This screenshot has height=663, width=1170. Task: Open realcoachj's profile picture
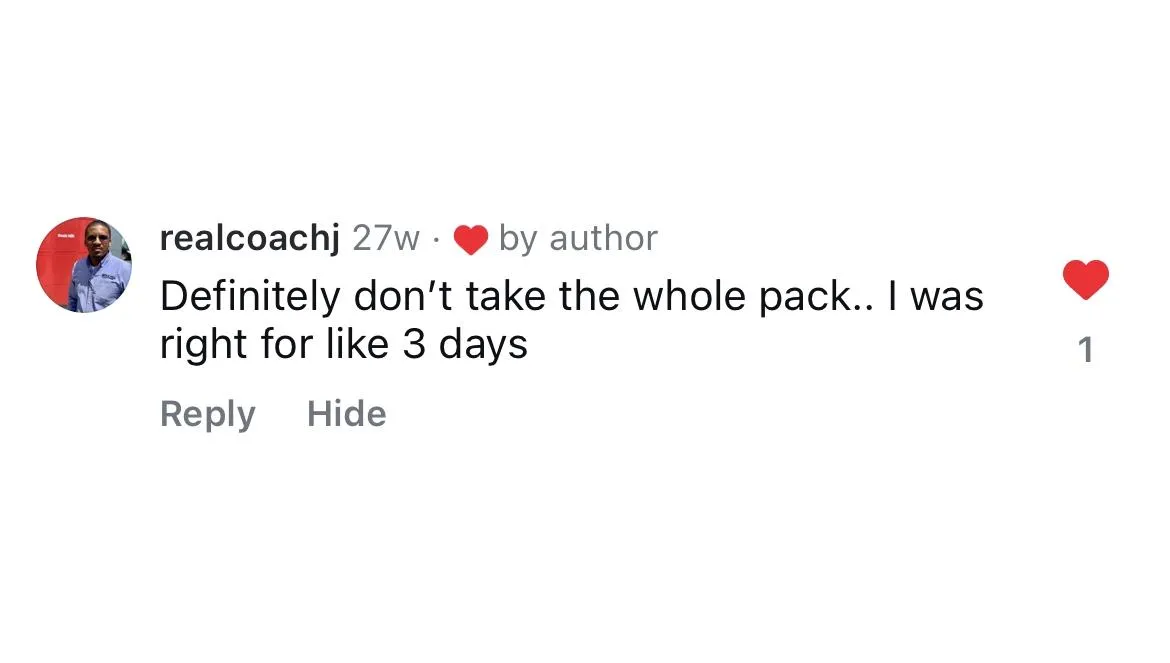coord(84,265)
